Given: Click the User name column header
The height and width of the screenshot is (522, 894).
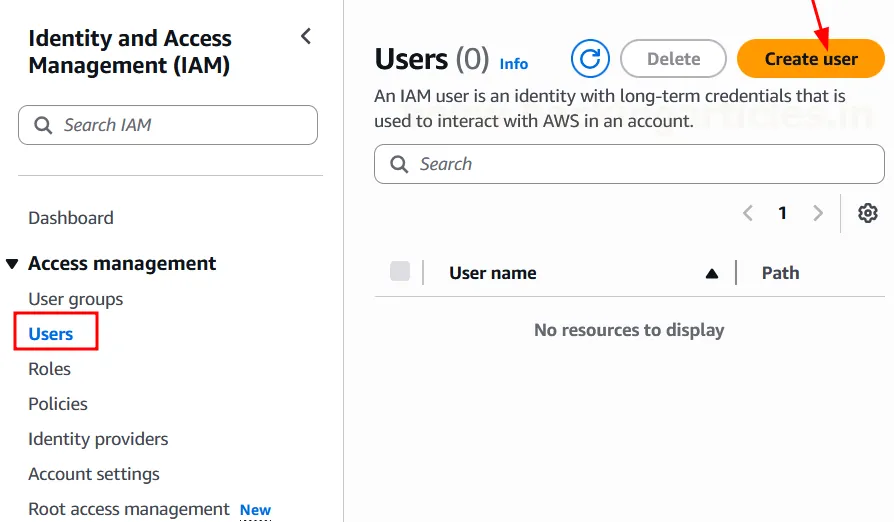Looking at the screenshot, I should click(x=493, y=273).
